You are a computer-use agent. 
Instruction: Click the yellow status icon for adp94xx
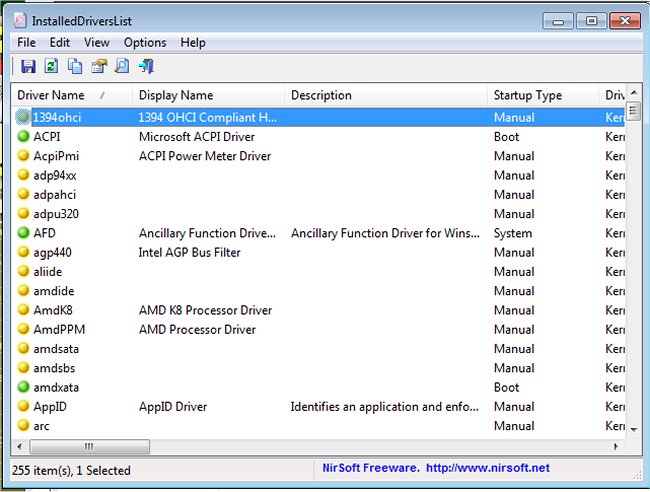coord(23,175)
